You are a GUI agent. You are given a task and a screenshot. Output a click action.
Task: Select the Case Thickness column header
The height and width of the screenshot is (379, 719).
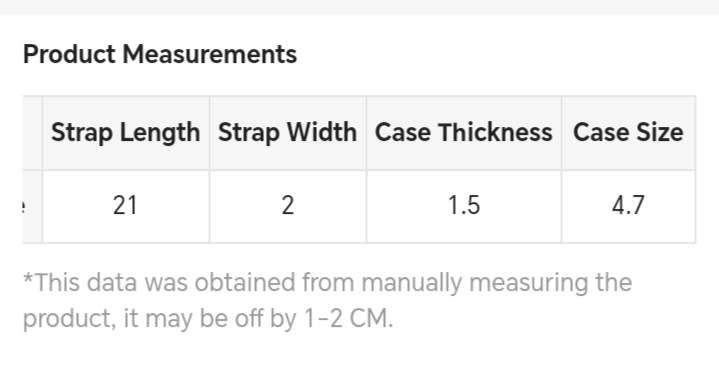click(464, 133)
